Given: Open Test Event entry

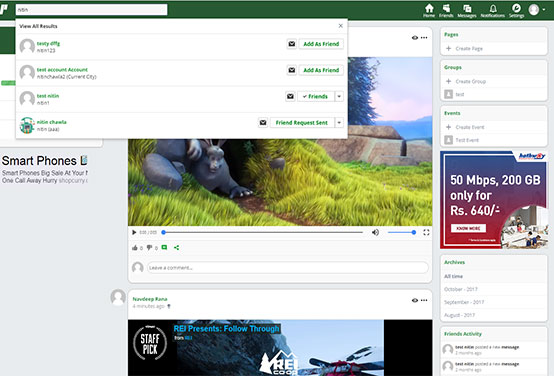Looking at the screenshot, I should [467, 140].
